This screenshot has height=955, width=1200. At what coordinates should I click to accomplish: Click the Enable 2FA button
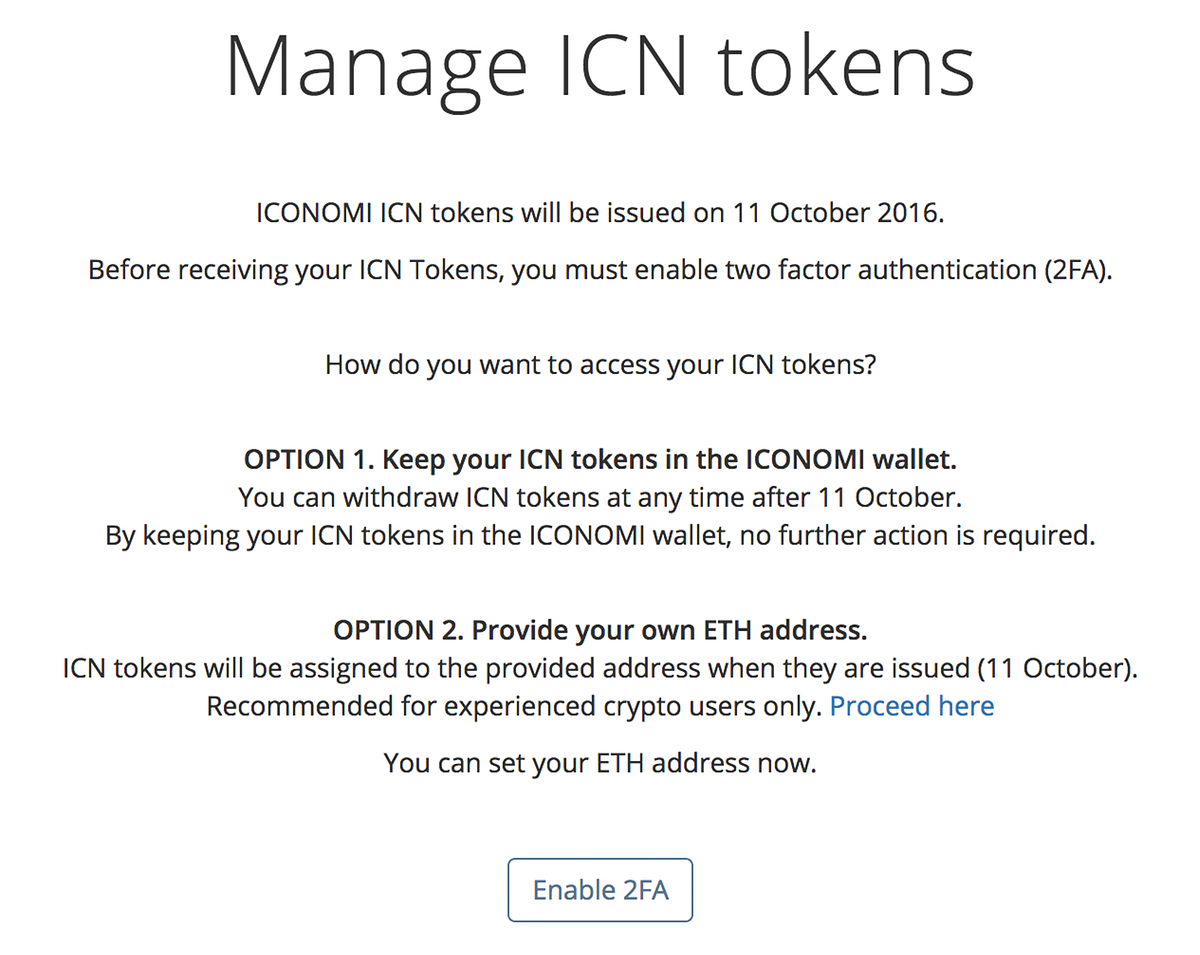click(x=600, y=889)
